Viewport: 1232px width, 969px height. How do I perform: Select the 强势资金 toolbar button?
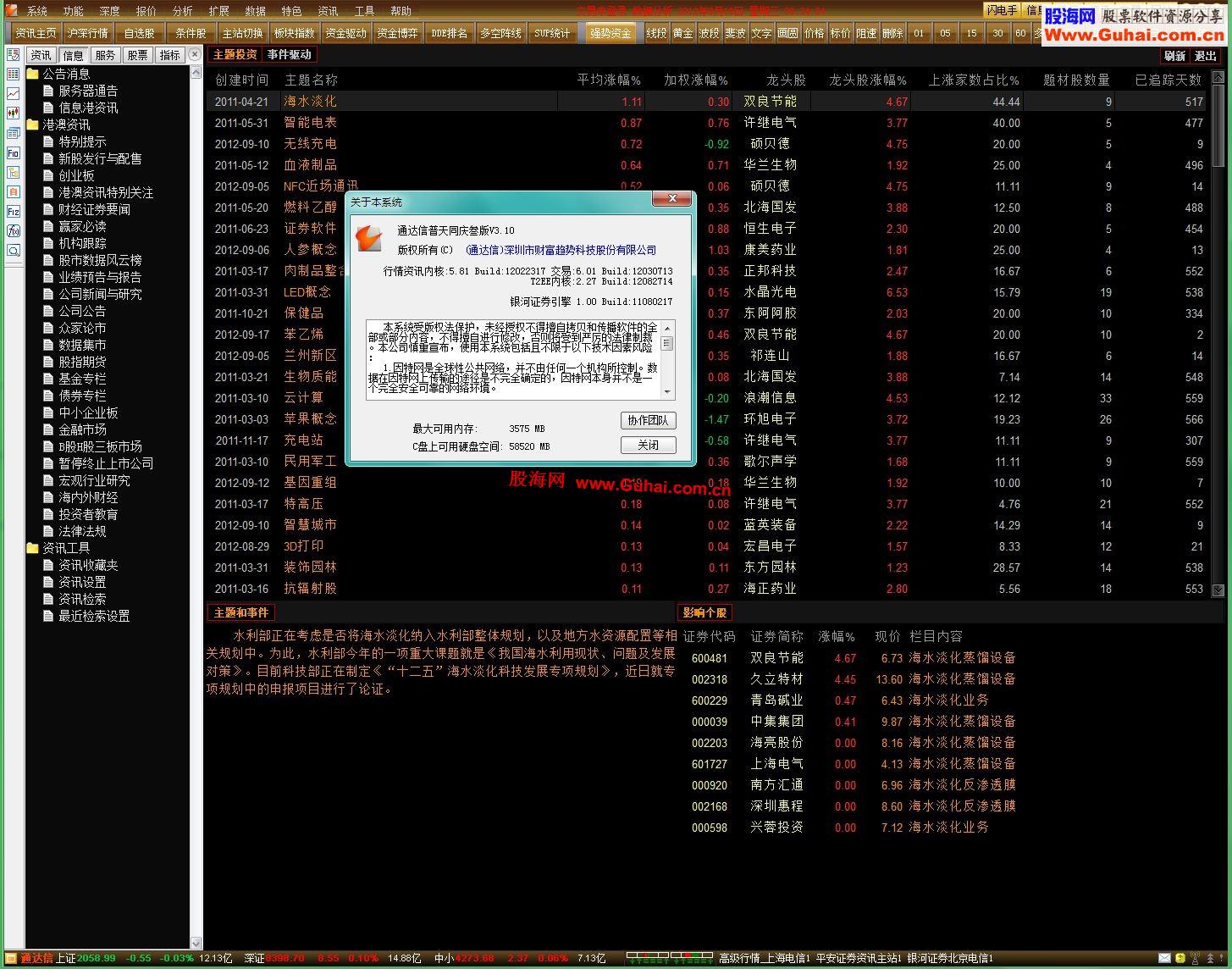tap(610, 33)
